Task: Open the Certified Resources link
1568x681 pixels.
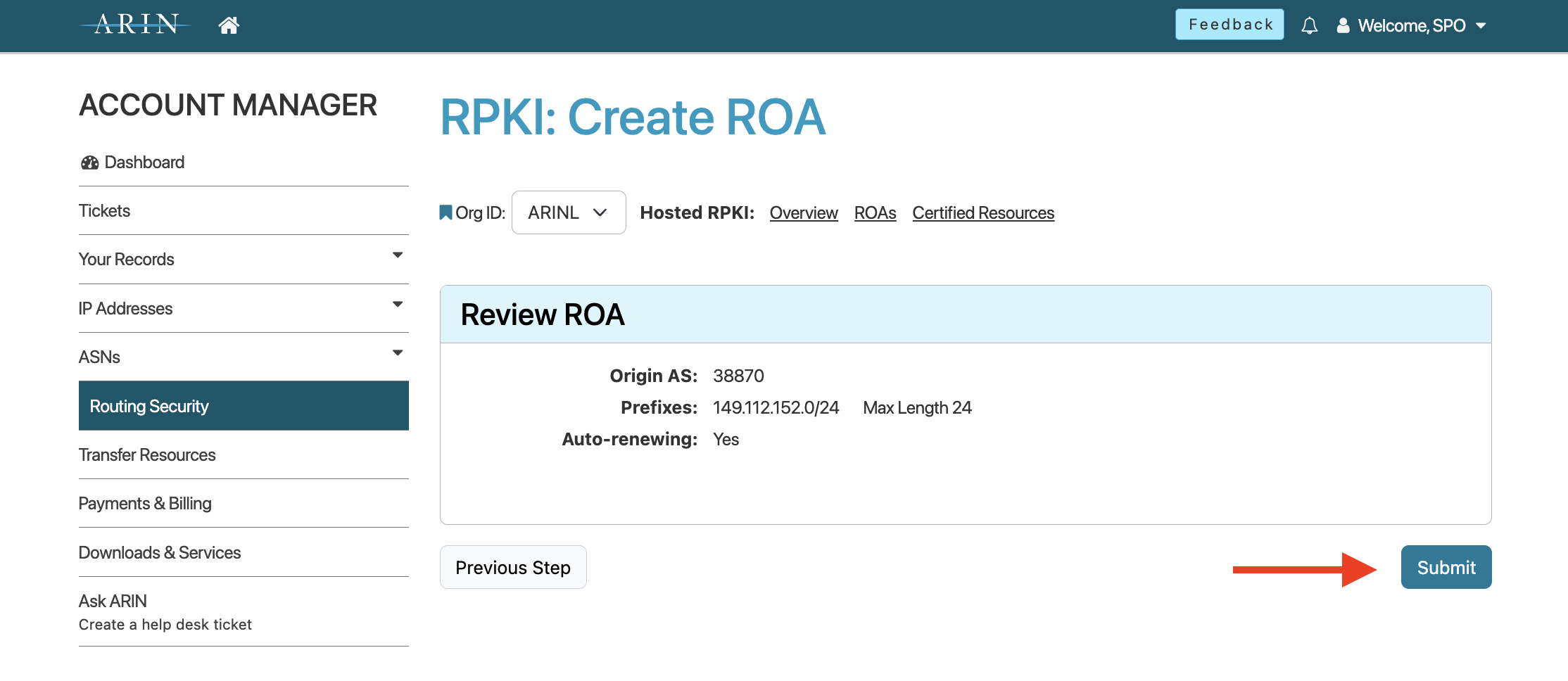Action: (983, 212)
